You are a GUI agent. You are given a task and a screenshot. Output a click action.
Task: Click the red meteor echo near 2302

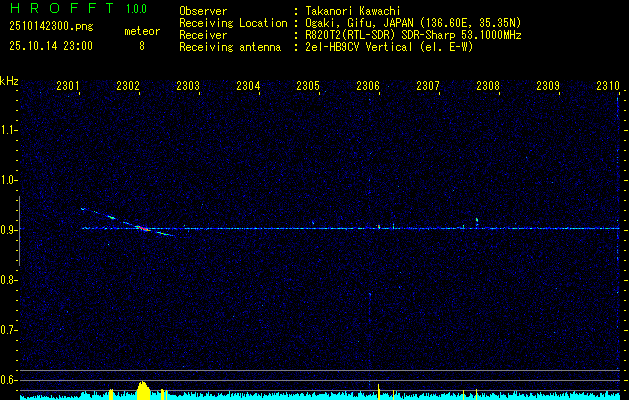click(x=143, y=229)
